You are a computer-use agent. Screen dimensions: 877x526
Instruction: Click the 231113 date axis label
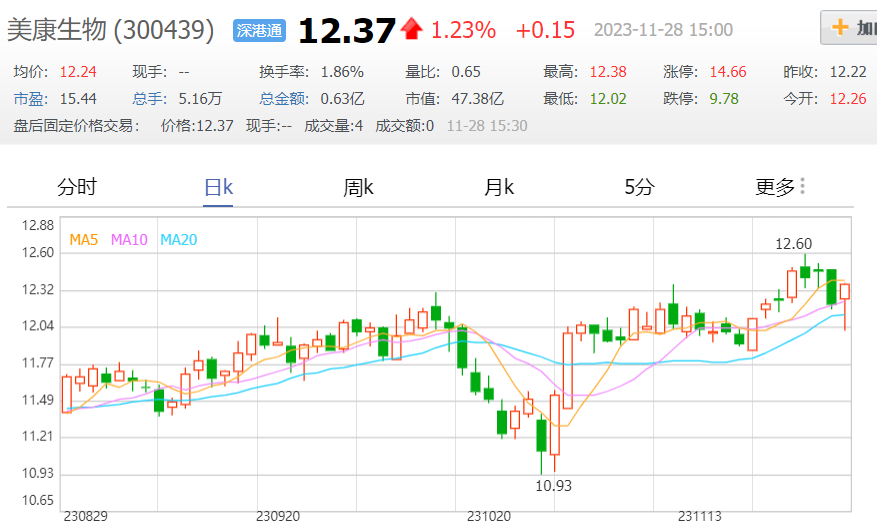point(700,516)
